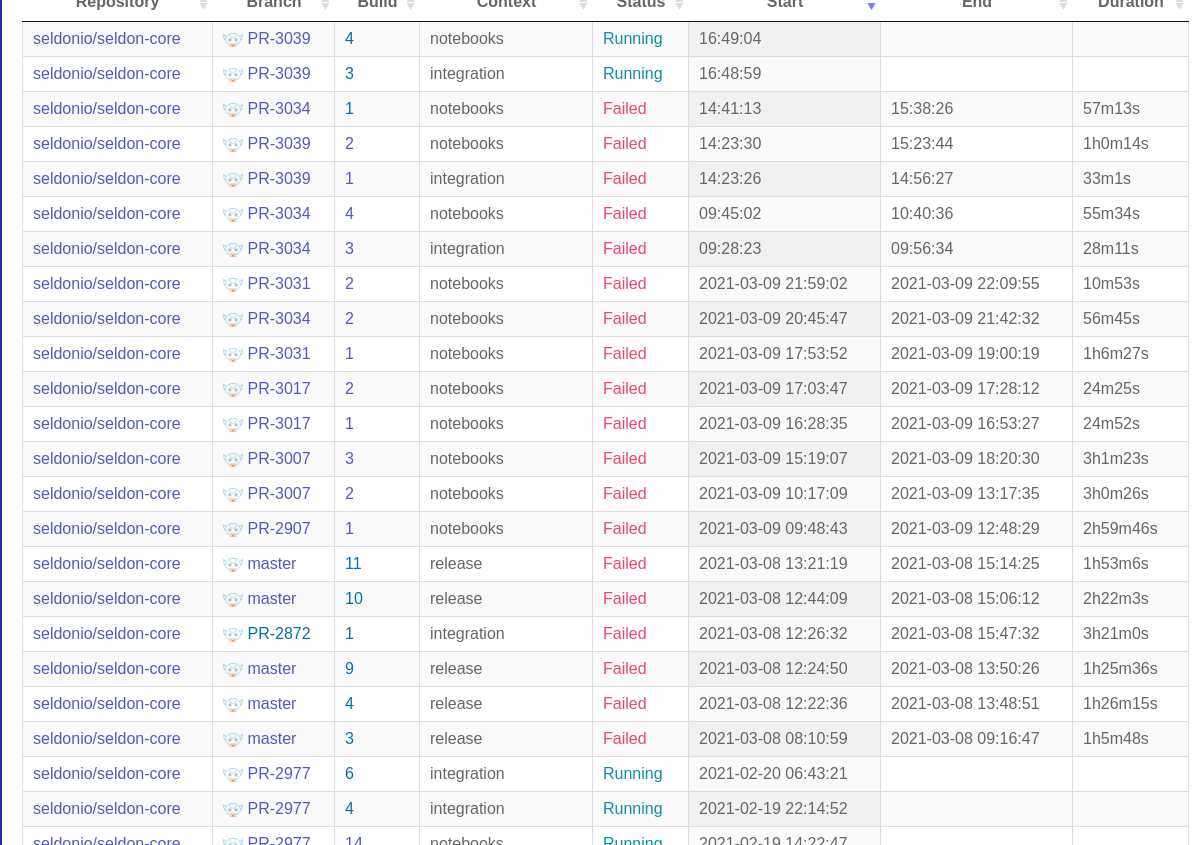Click the pipeline icon beside PR-2977 build 6
The image size is (1197, 845).
pos(233,775)
